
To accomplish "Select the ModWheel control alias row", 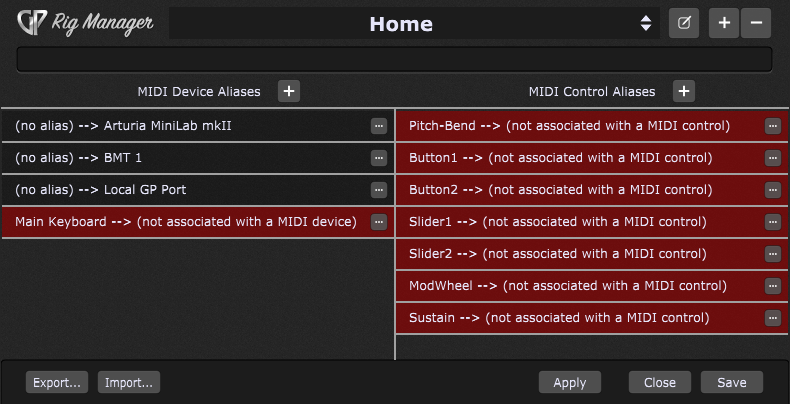I will point(592,286).
